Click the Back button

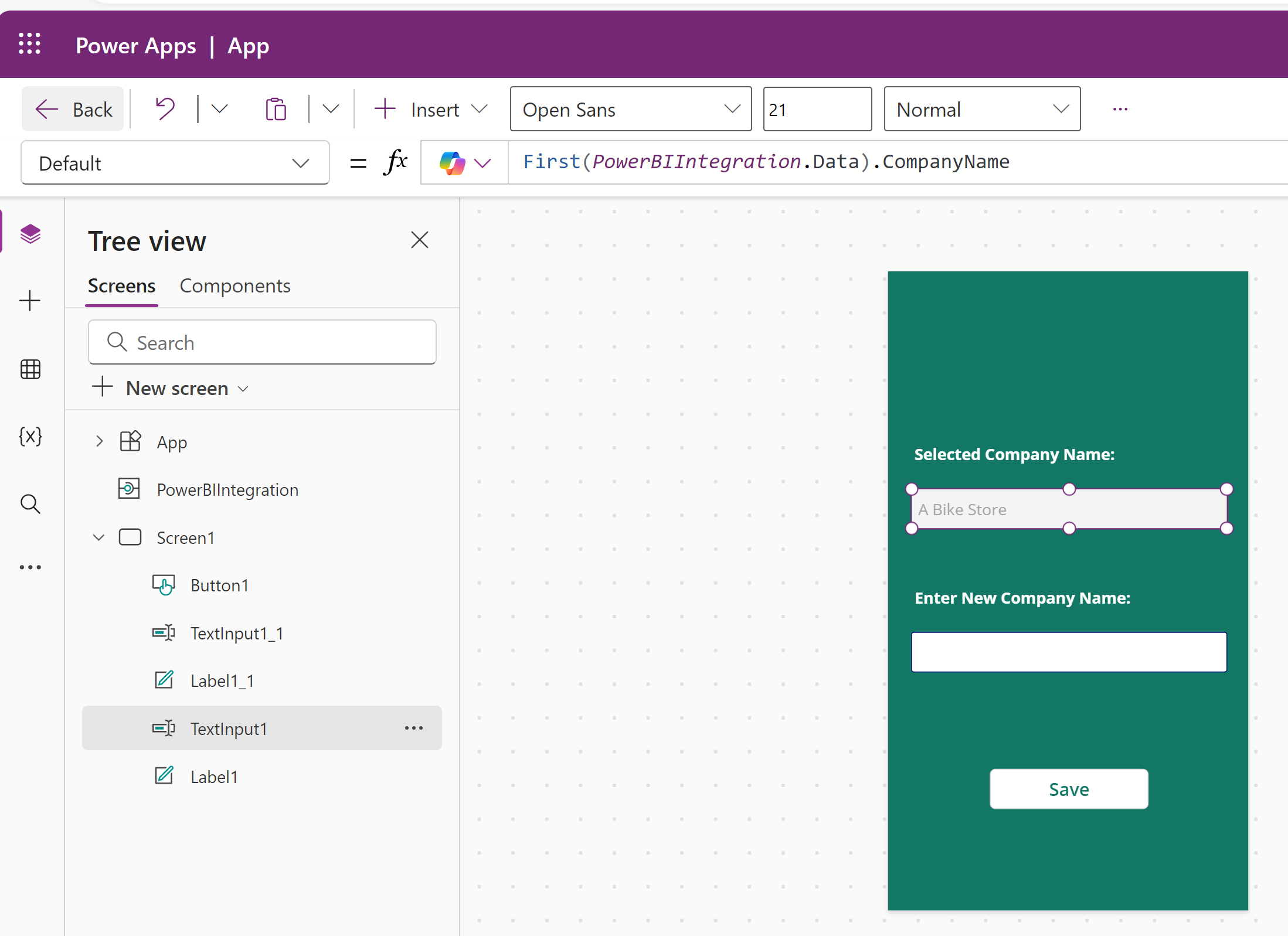pos(73,108)
